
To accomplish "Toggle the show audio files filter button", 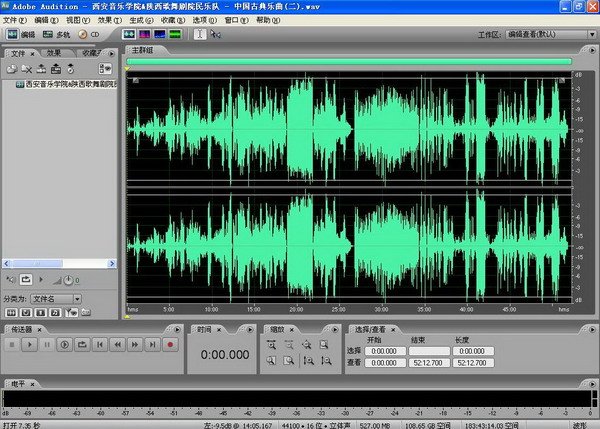I will click(12, 312).
